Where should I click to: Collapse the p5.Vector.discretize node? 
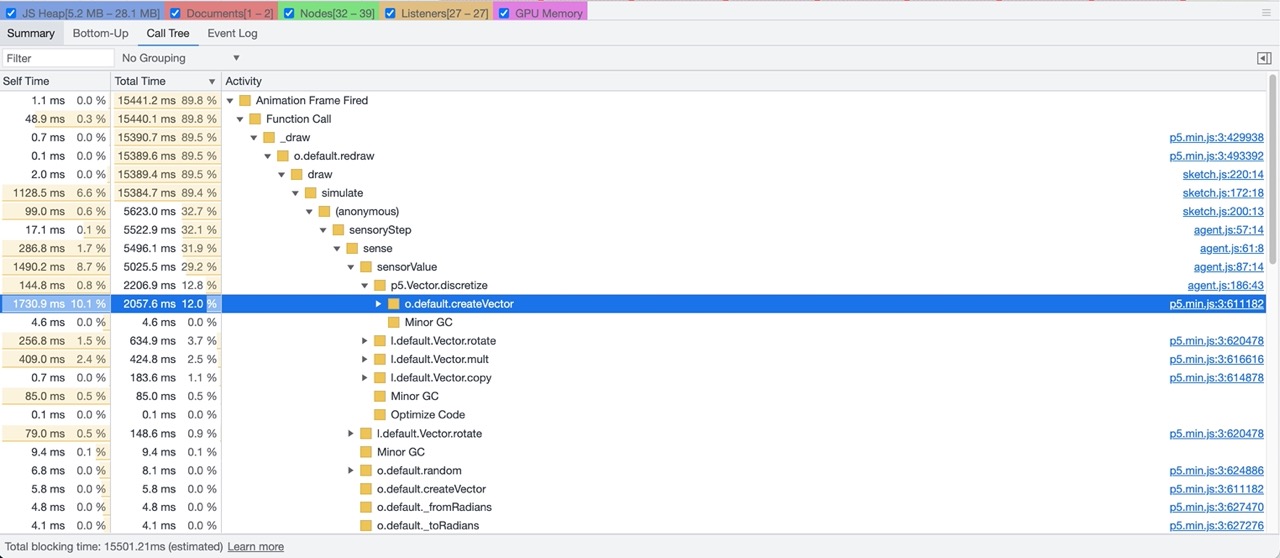coord(365,285)
